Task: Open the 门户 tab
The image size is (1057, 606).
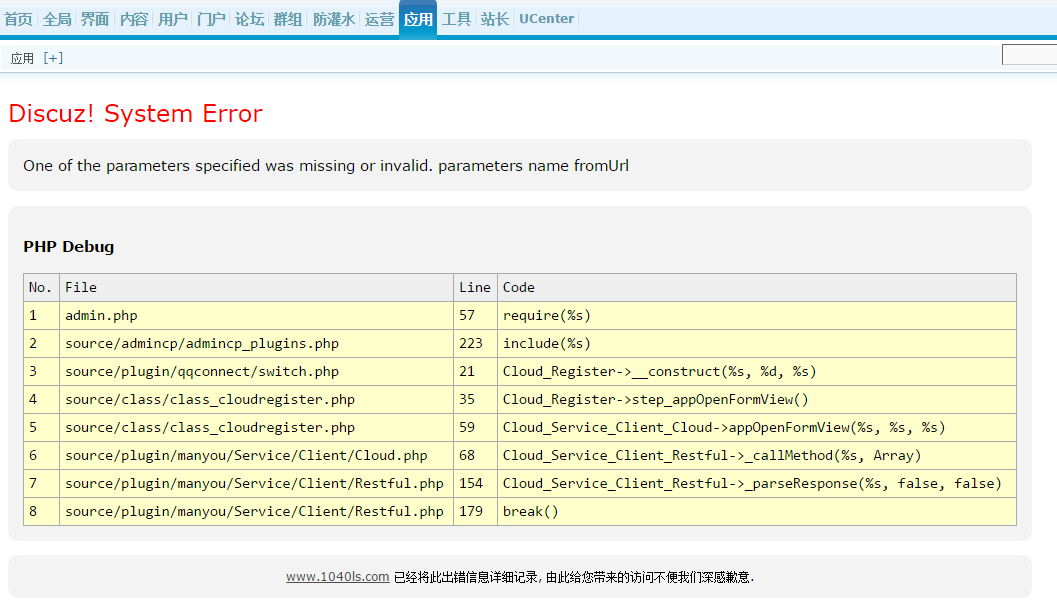Action: 211,19
